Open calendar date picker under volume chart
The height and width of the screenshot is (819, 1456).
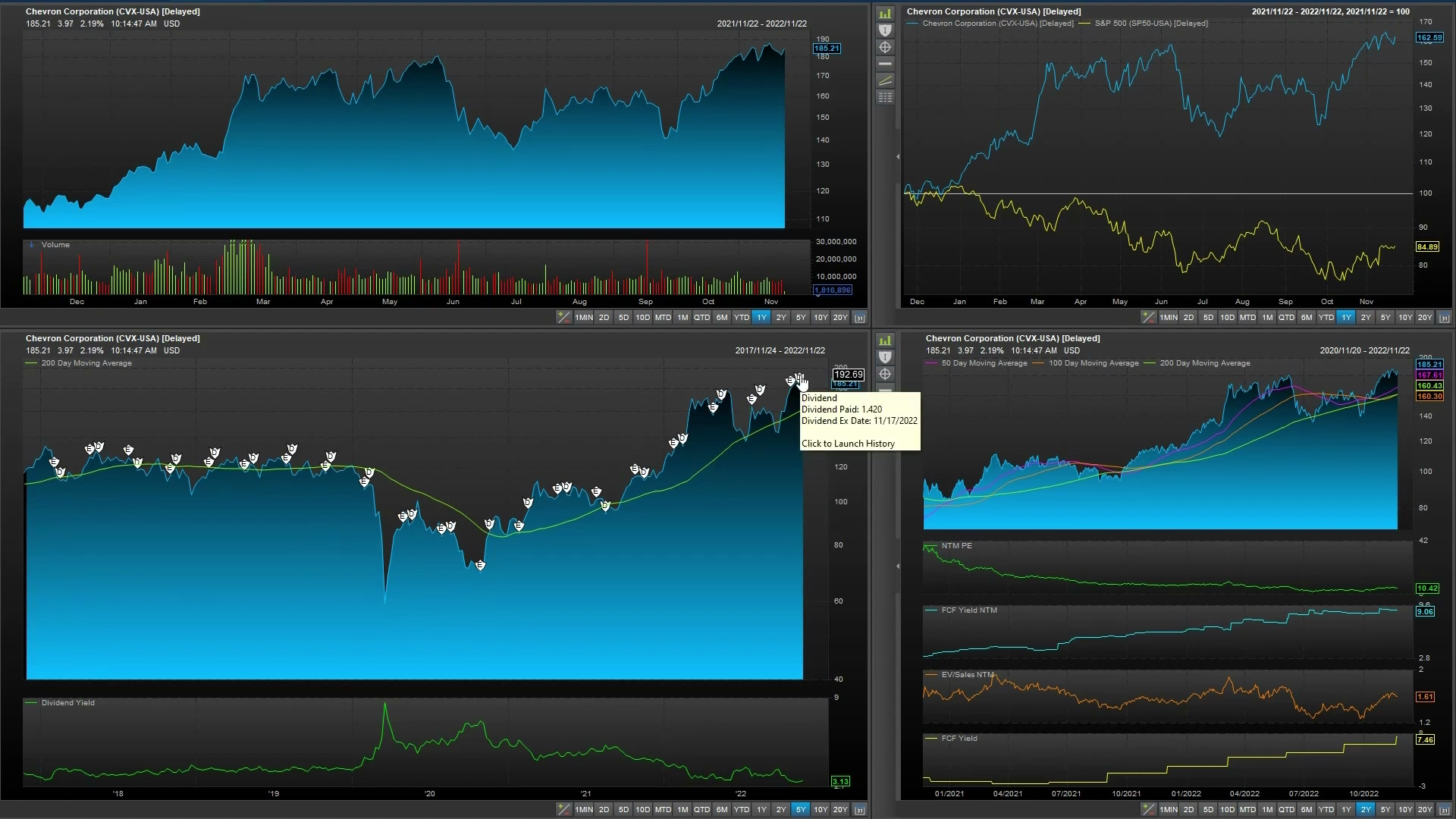[x=859, y=318]
